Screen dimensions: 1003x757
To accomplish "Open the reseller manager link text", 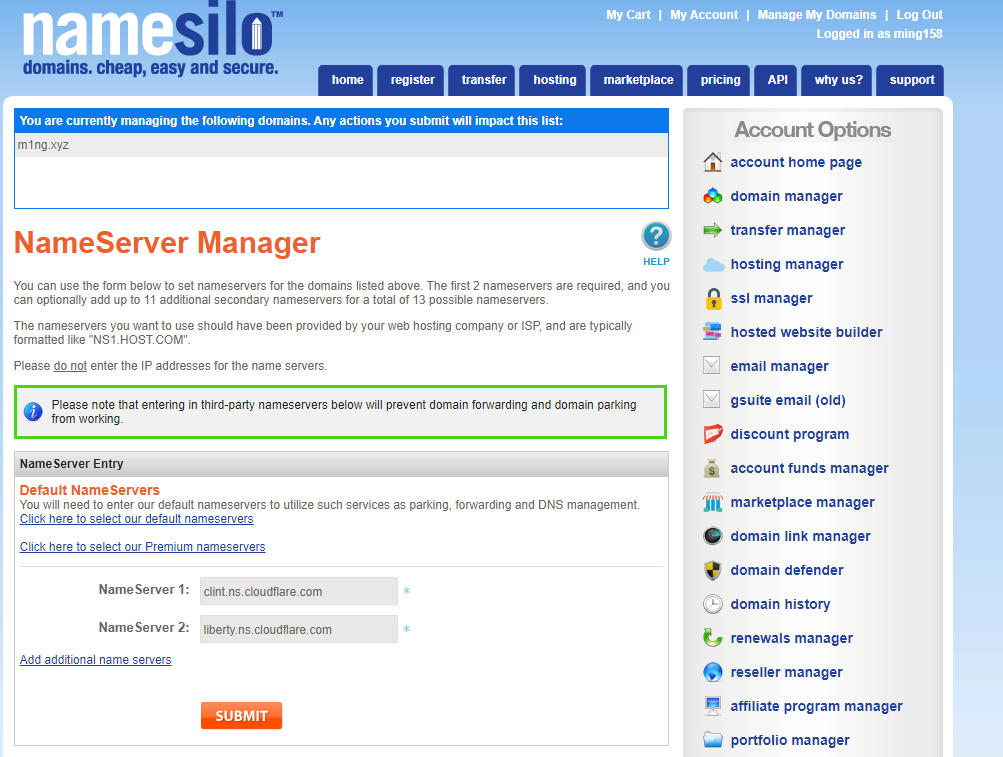I will point(786,672).
